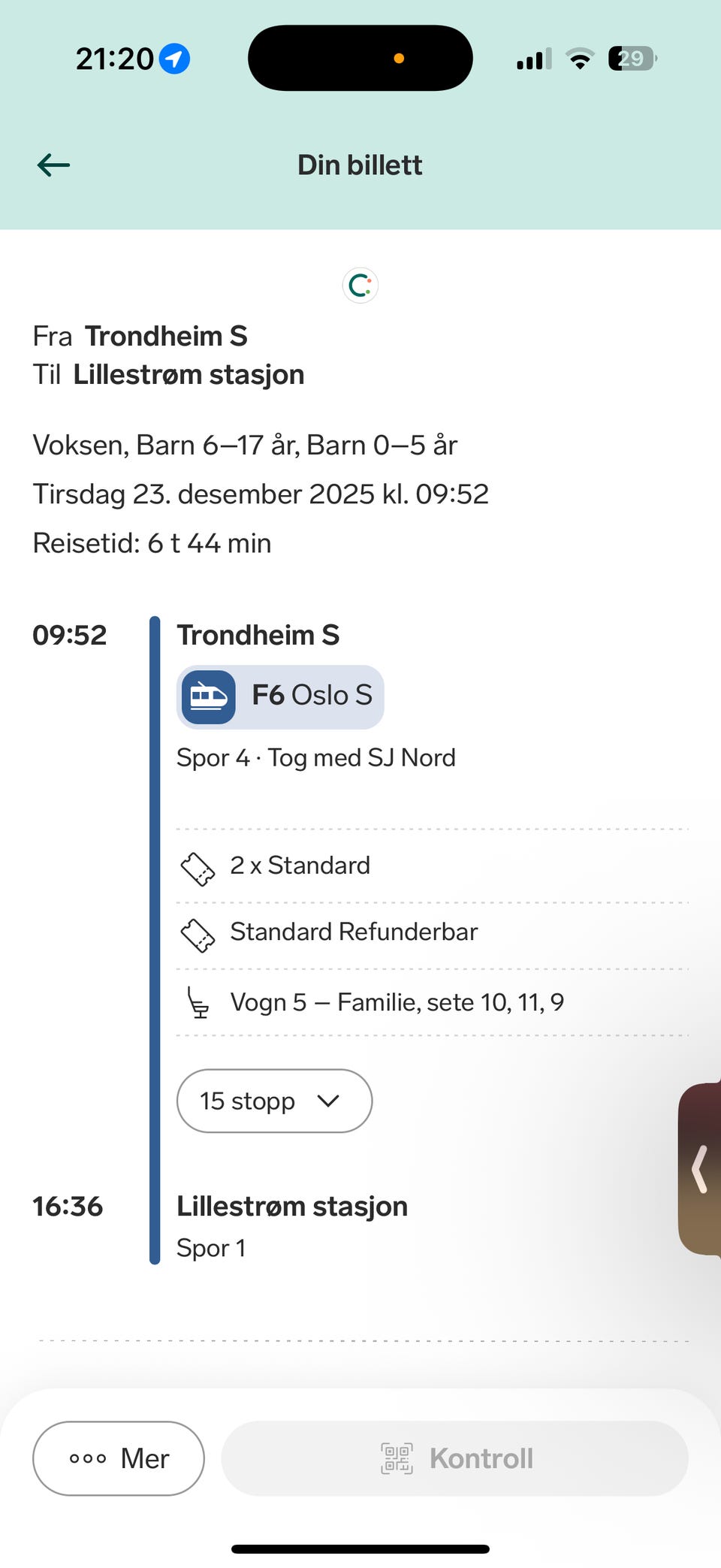
Task: Open the Mer options menu
Action: pyautogui.click(x=119, y=1458)
